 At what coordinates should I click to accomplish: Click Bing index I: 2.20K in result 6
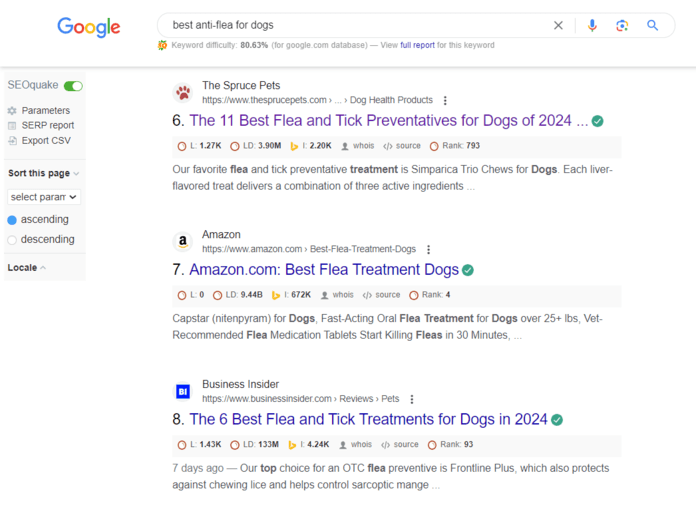311,146
